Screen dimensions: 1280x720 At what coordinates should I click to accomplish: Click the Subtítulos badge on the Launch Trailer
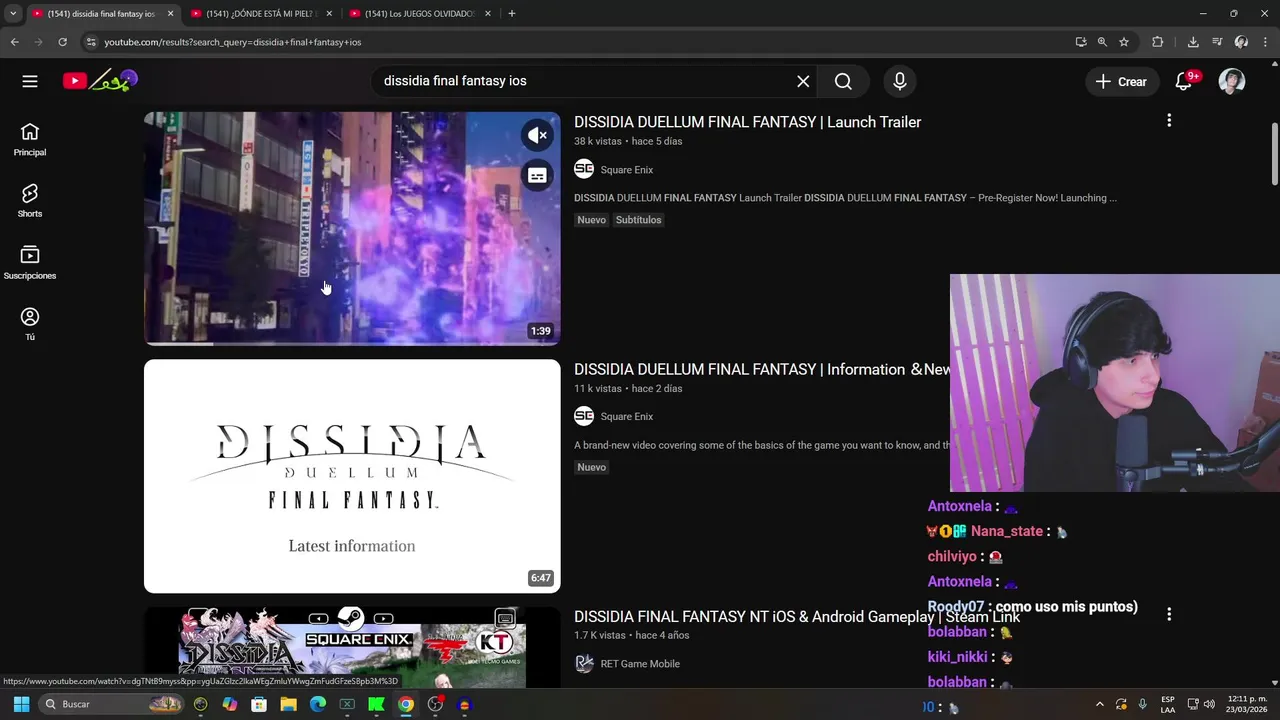click(x=638, y=220)
